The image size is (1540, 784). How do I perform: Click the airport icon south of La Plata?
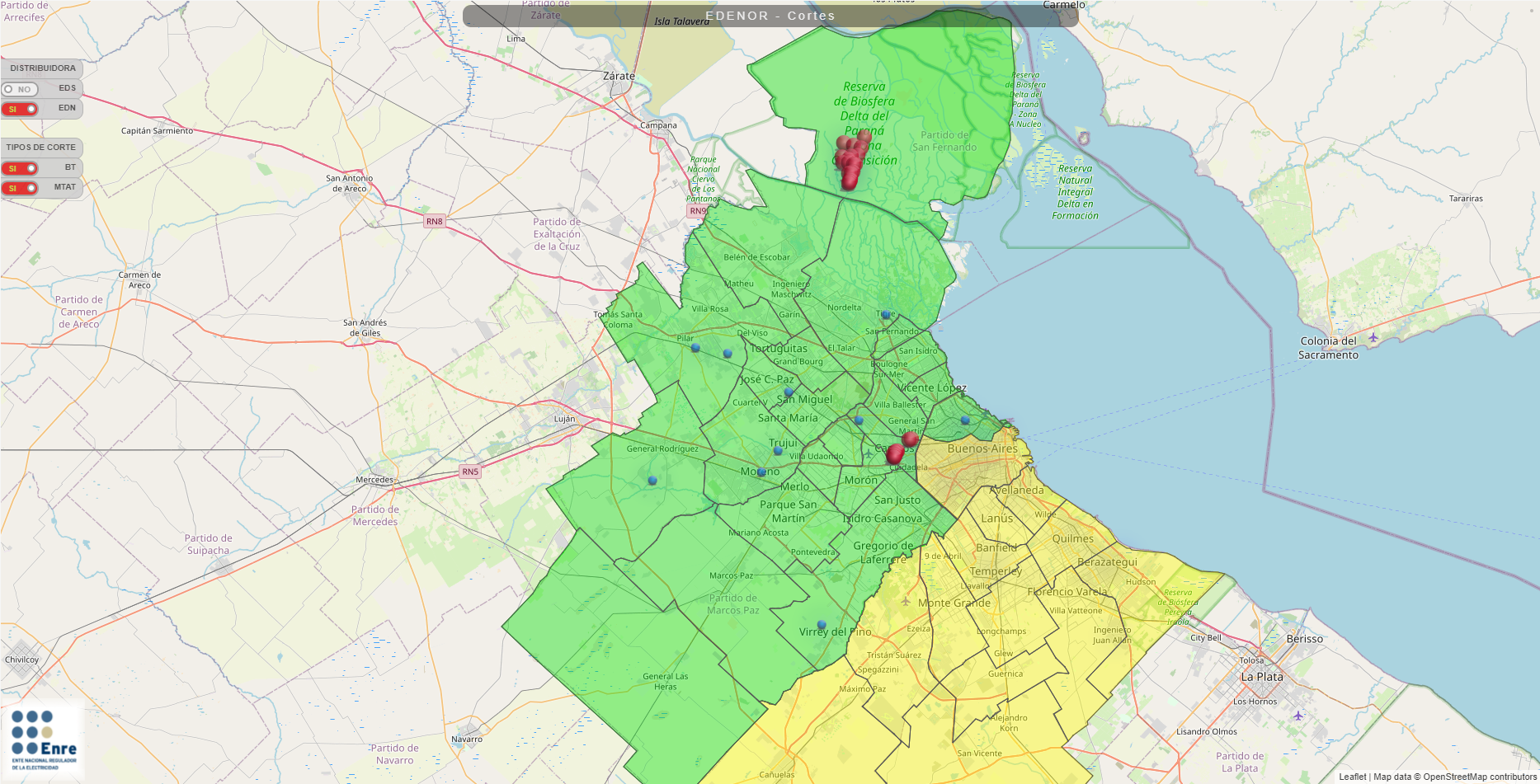pyautogui.click(x=1298, y=715)
